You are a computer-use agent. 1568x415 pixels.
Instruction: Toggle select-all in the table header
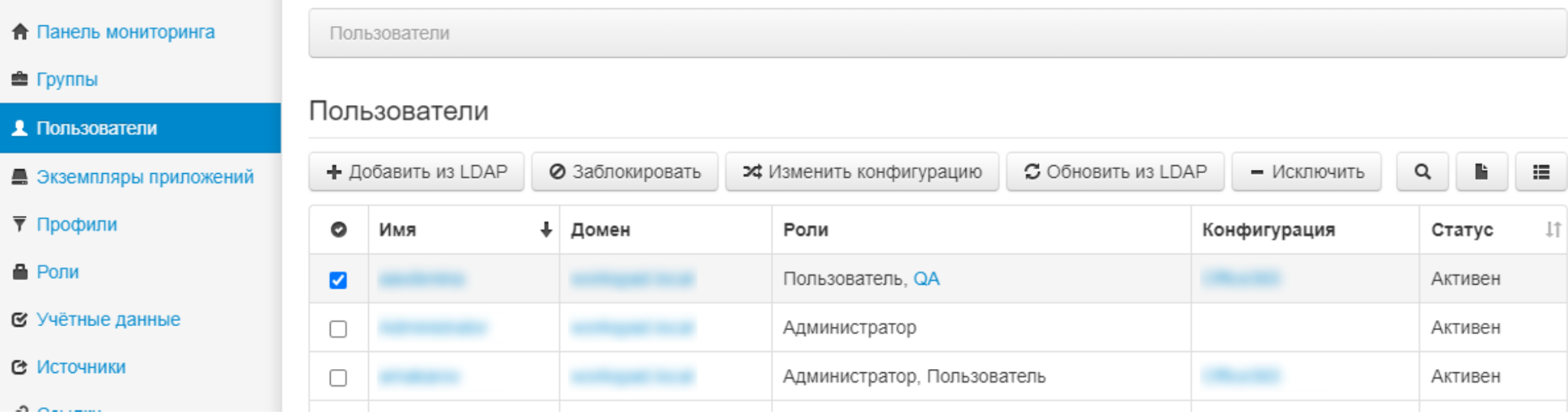tap(338, 230)
